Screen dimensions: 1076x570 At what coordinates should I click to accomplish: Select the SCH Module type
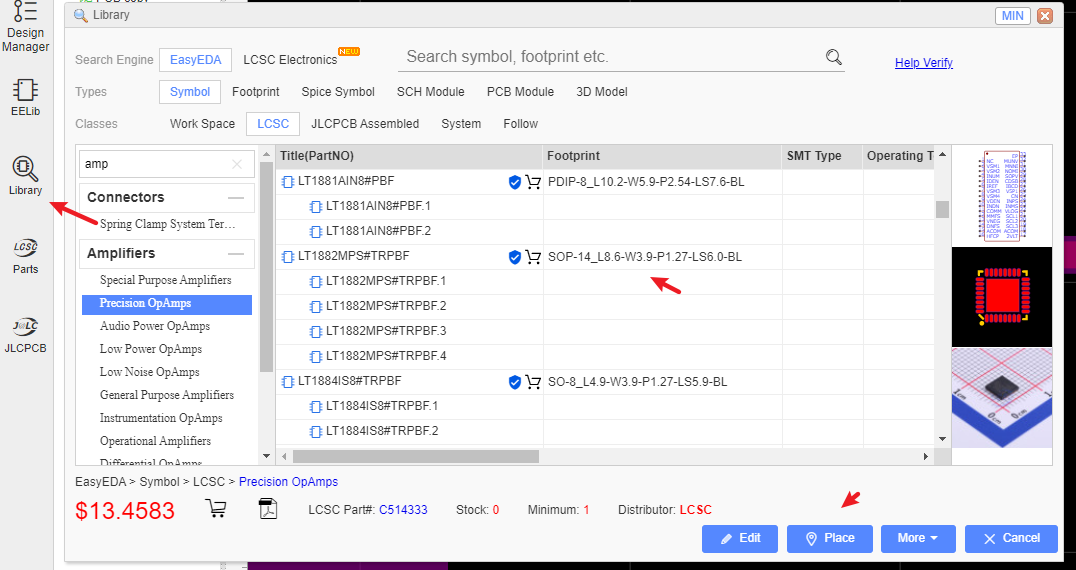click(x=430, y=92)
